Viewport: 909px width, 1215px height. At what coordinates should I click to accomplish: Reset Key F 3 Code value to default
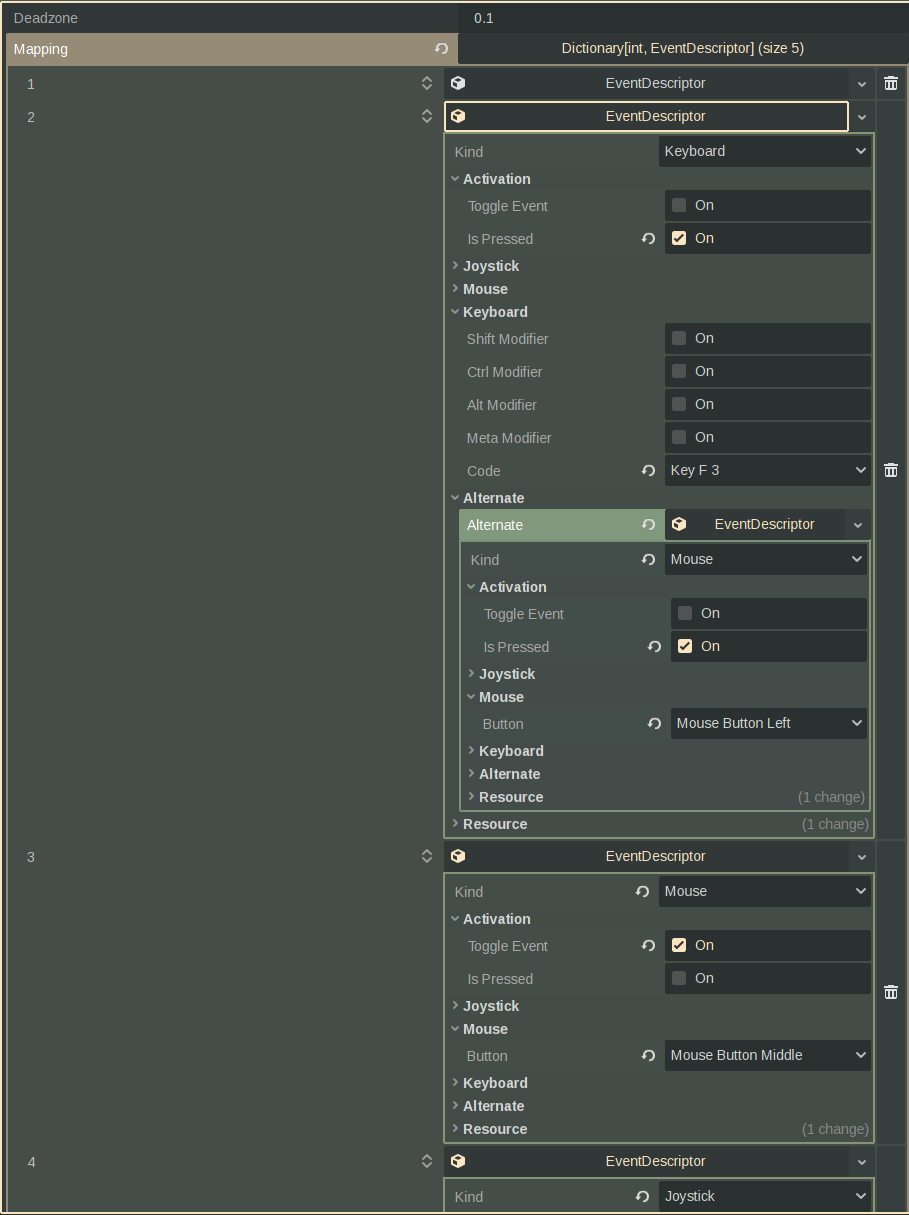648,470
